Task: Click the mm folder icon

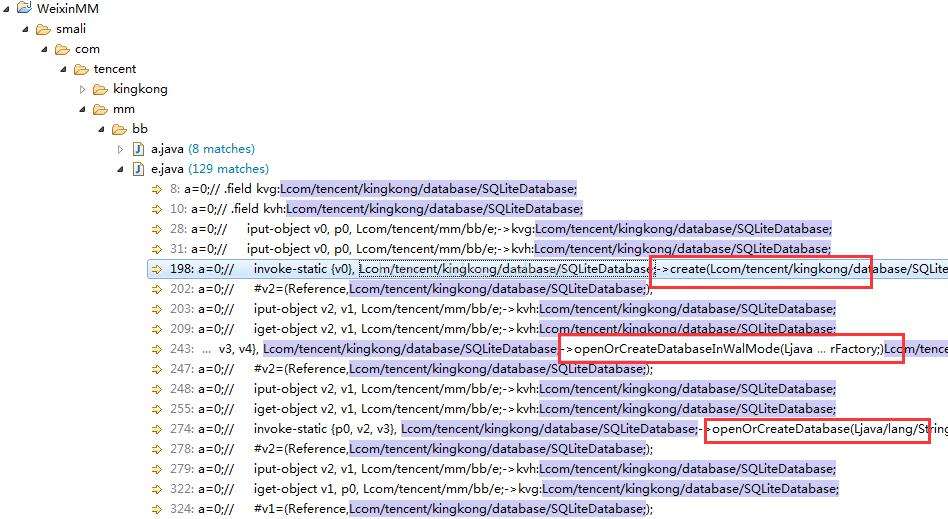Action: 100,109
